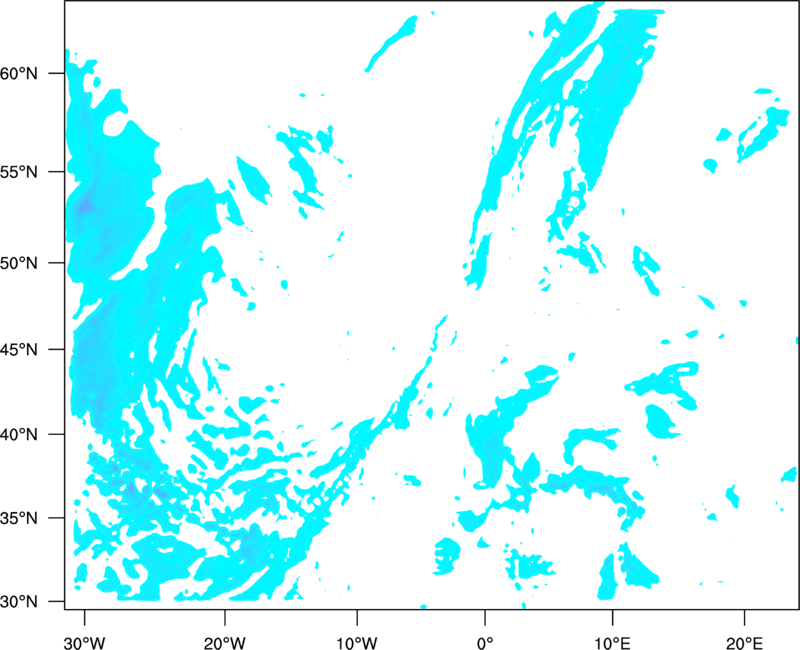This screenshot has height=650, width=800.
Task: Click the 0° longitude label
Action: tap(485, 643)
